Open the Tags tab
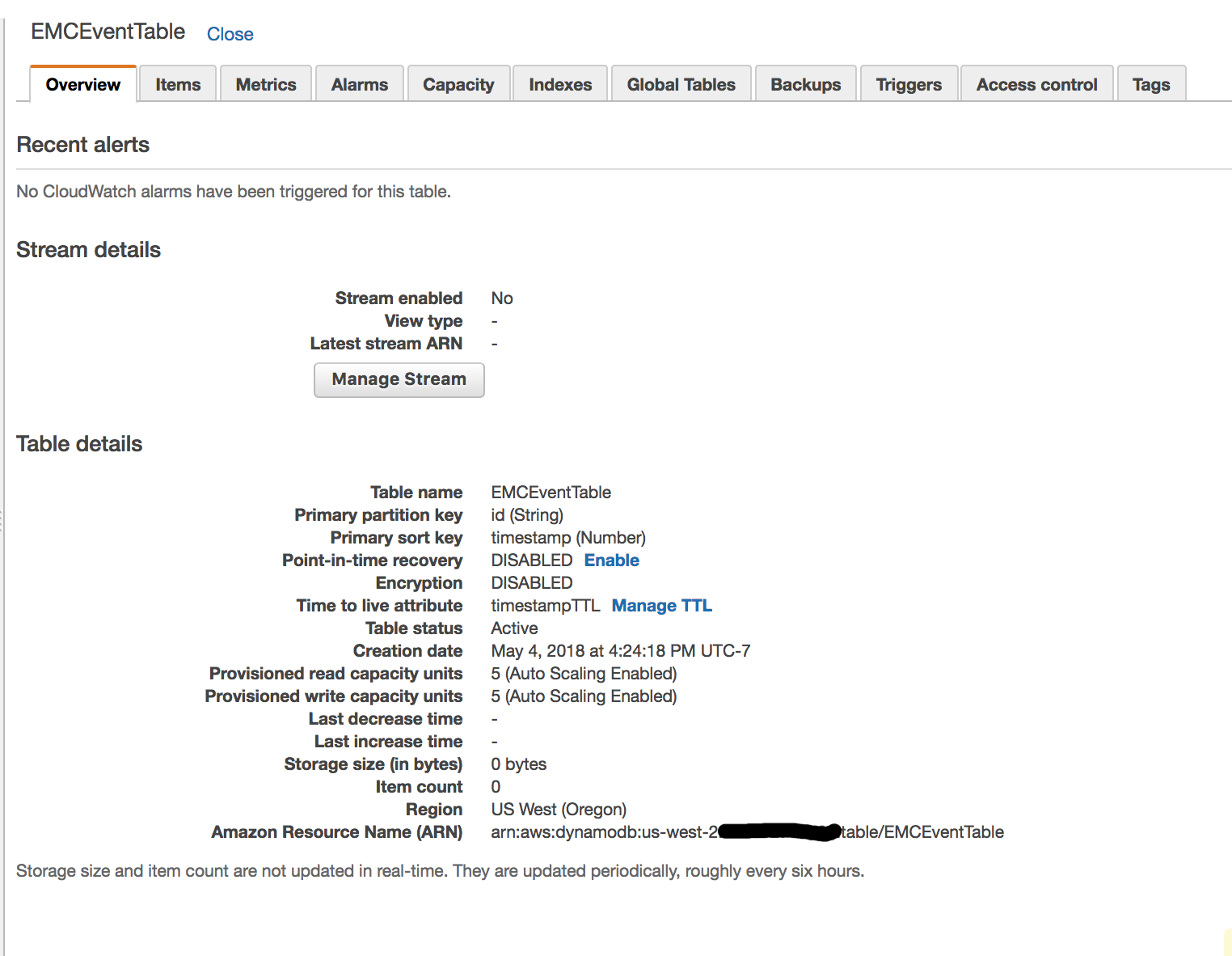1232x956 pixels. point(1151,84)
